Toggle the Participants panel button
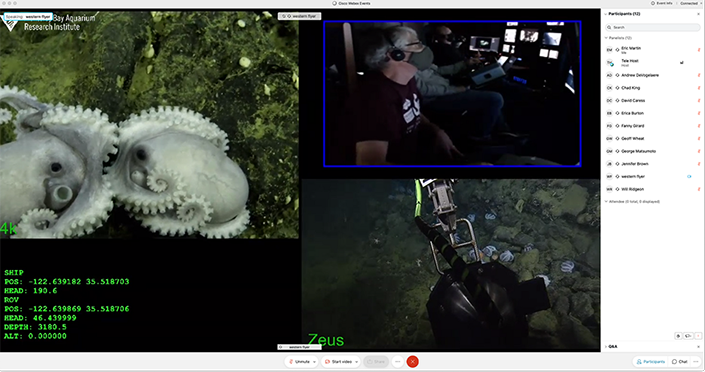Screen dimensions: 705x372 coord(651,362)
